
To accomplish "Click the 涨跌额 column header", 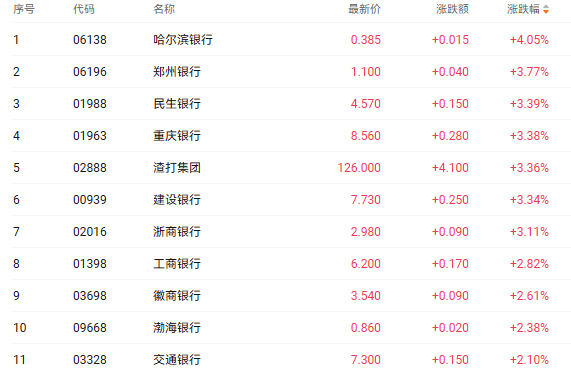I will pos(452,9).
